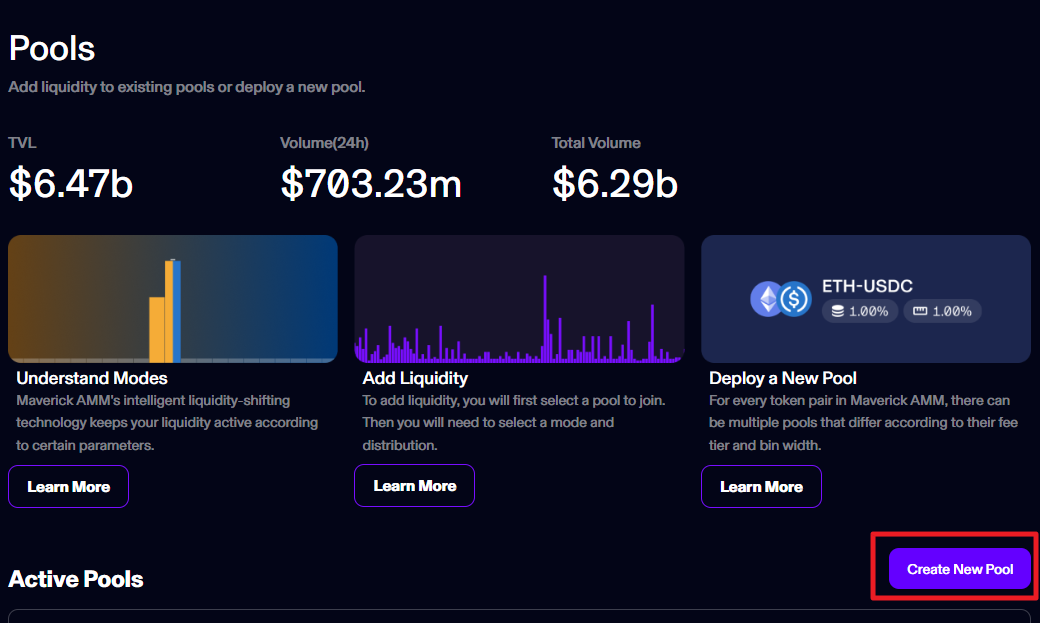This screenshot has width=1040, height=623.
Task: Click the Total Volume value $6.29b
Action: tap(615, 184)
